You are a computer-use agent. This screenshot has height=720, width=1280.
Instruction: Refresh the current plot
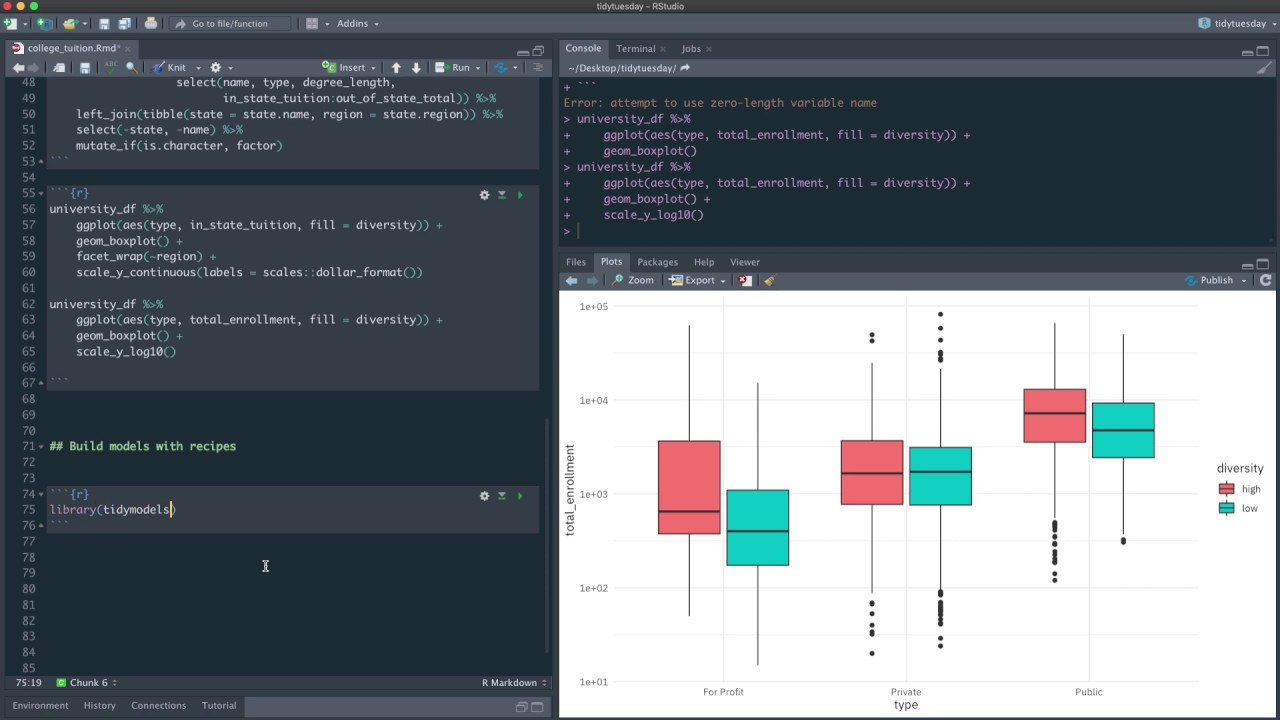tap(1266, 281)
